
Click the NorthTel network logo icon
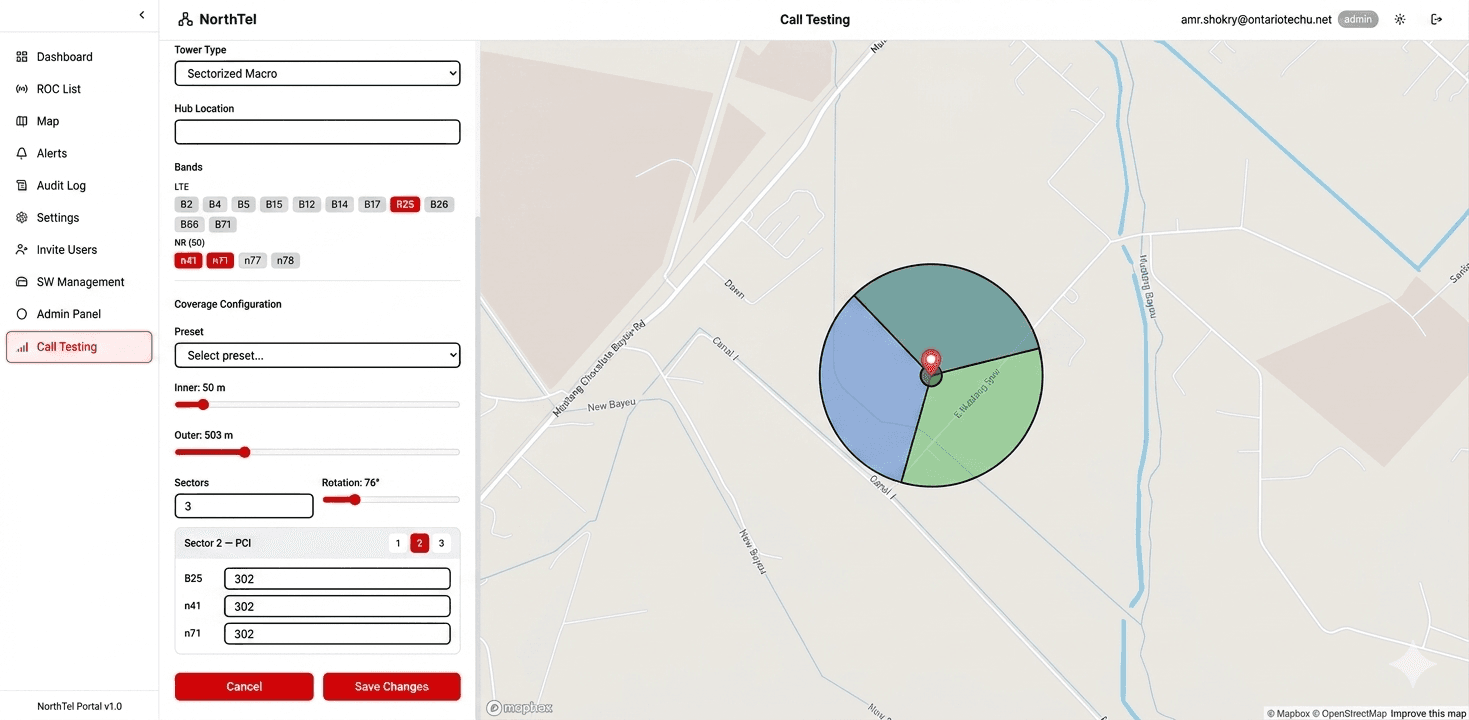click(x=185, y=19)
